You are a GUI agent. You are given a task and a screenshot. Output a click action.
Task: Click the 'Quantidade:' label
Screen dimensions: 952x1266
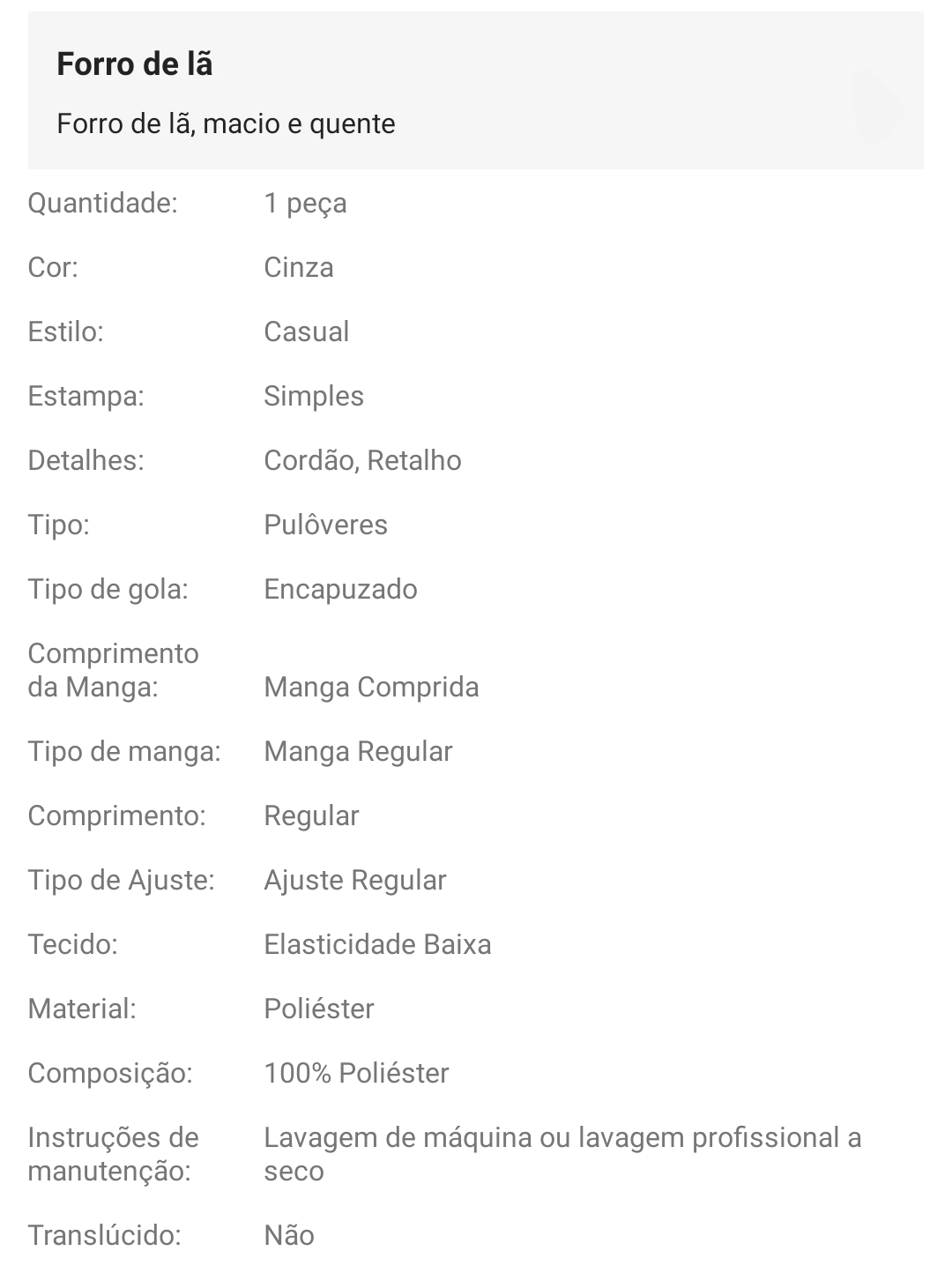pos(102,204)
